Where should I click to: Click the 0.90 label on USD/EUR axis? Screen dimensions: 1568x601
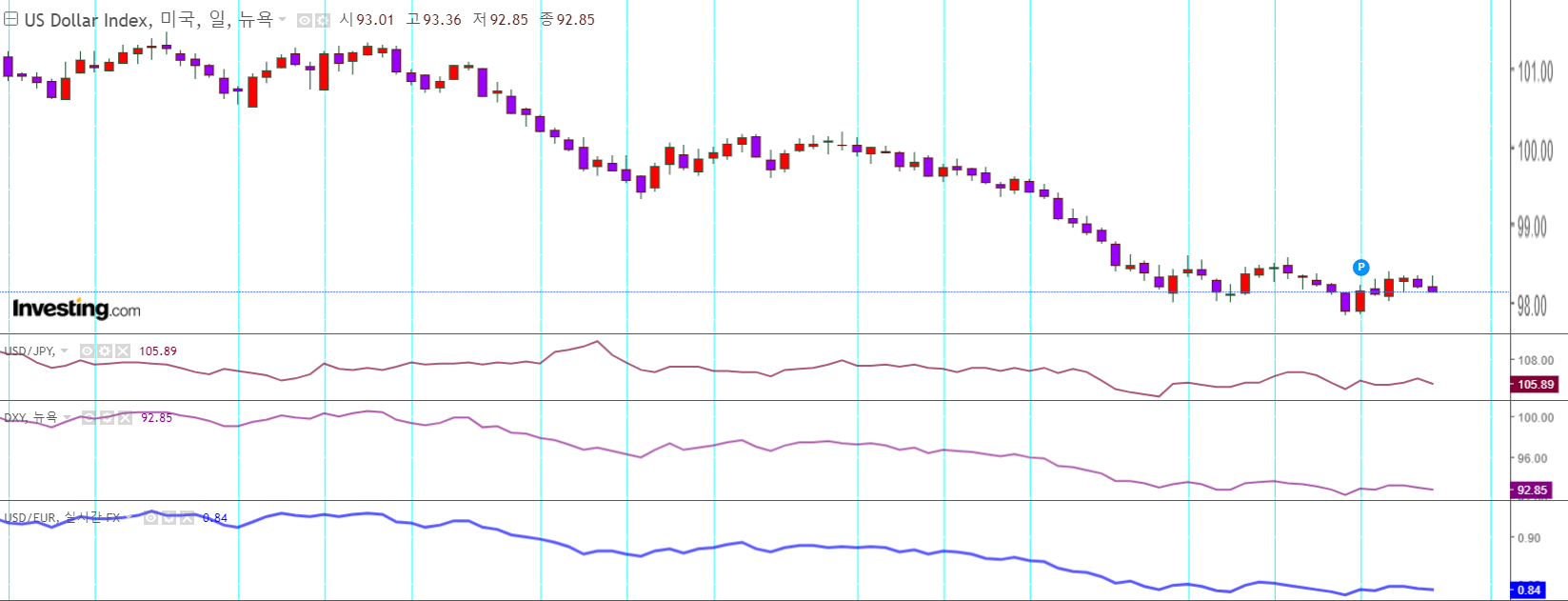pos(1529,538)
